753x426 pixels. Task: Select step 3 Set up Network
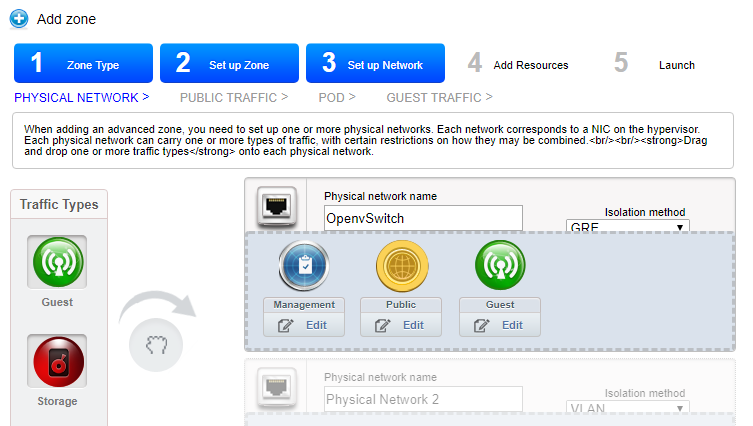pos(375,64)
